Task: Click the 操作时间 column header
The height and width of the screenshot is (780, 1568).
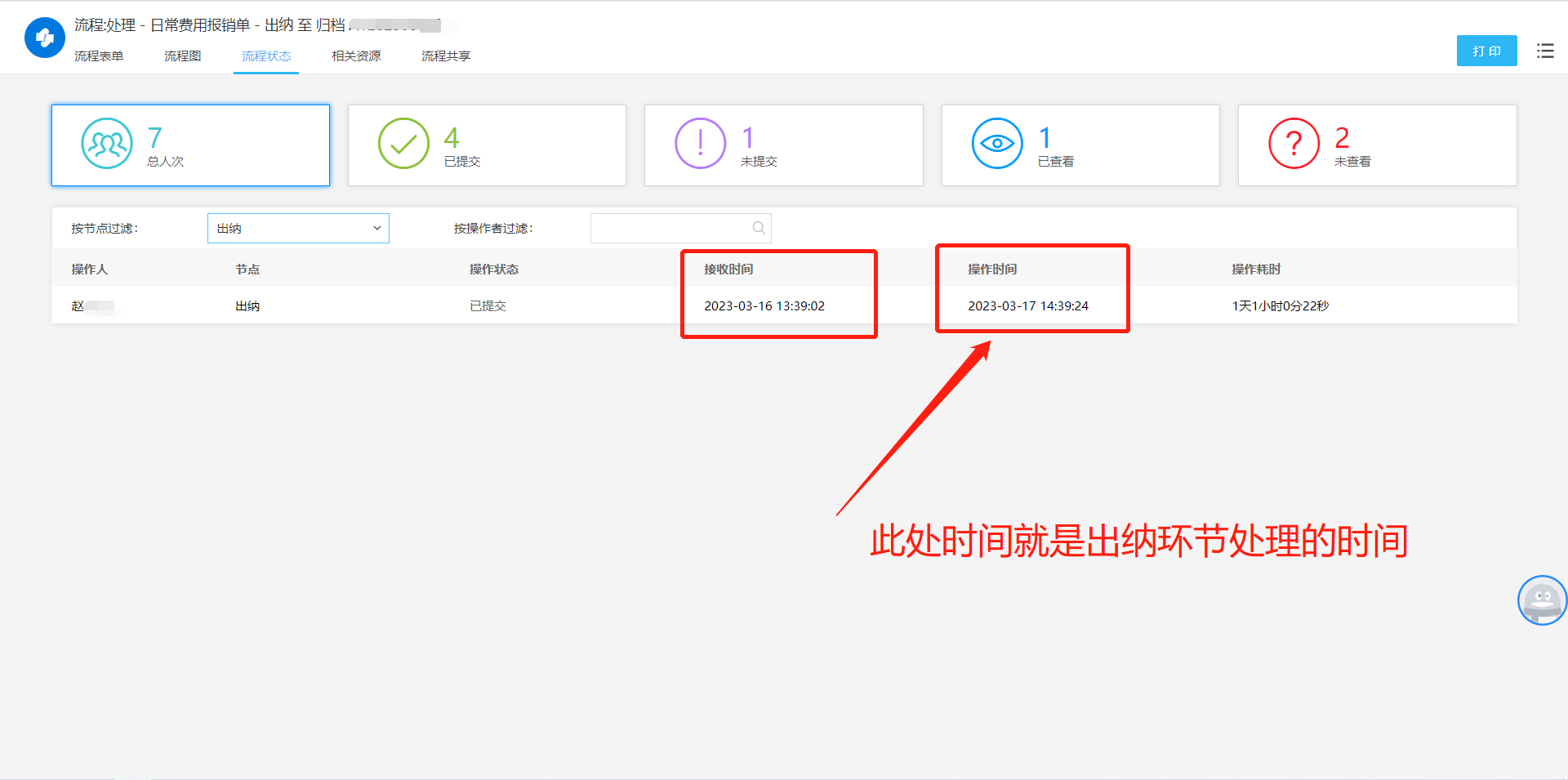Action: click(992, 269)
